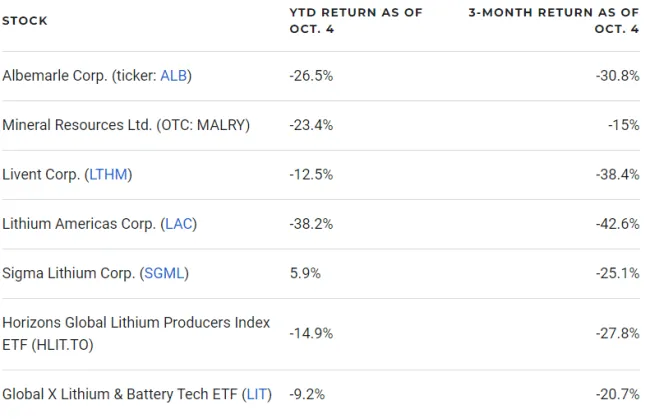Open the LIT ticker link
The height and width of the screenshot is (419, 650).
coord(255,395)
